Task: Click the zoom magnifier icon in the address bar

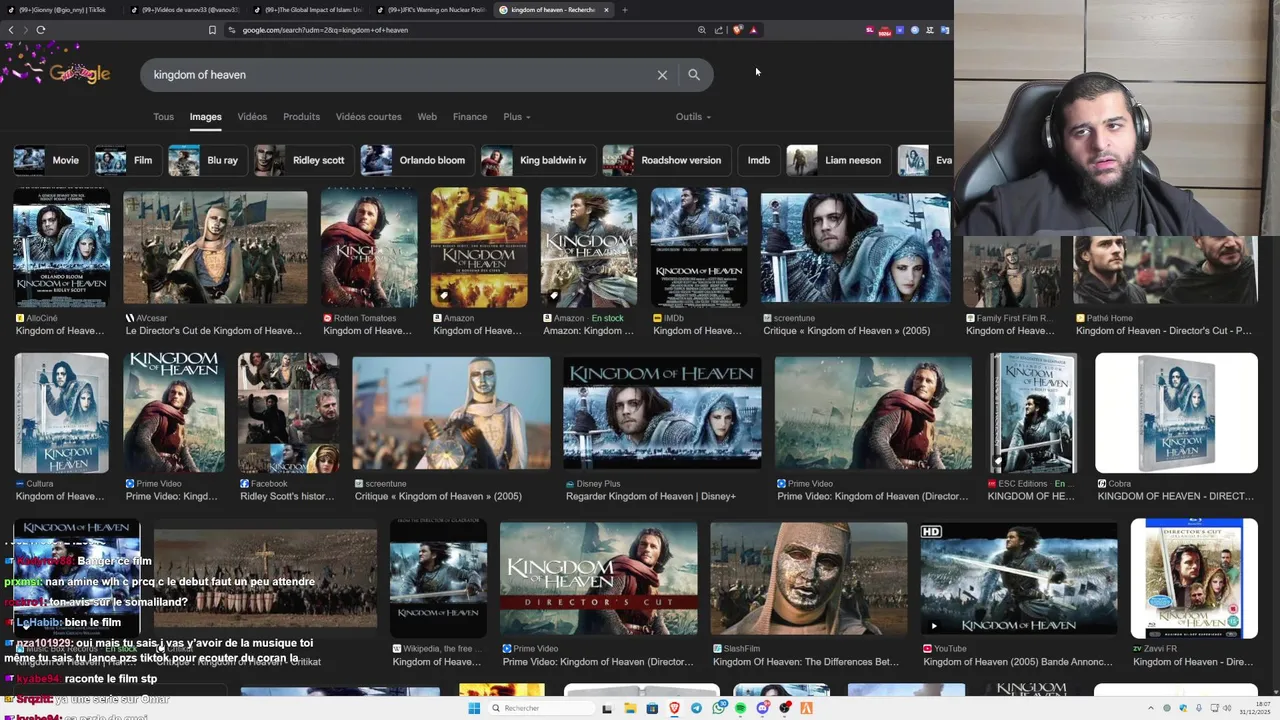Action: pos(702,30)
